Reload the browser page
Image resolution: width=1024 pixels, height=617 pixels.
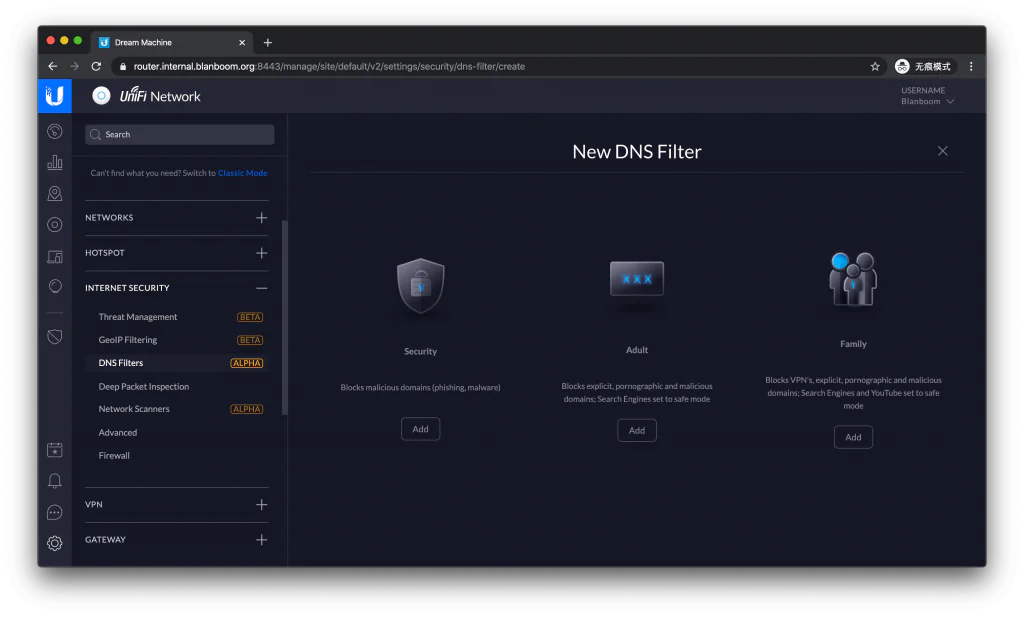[96, 67]
